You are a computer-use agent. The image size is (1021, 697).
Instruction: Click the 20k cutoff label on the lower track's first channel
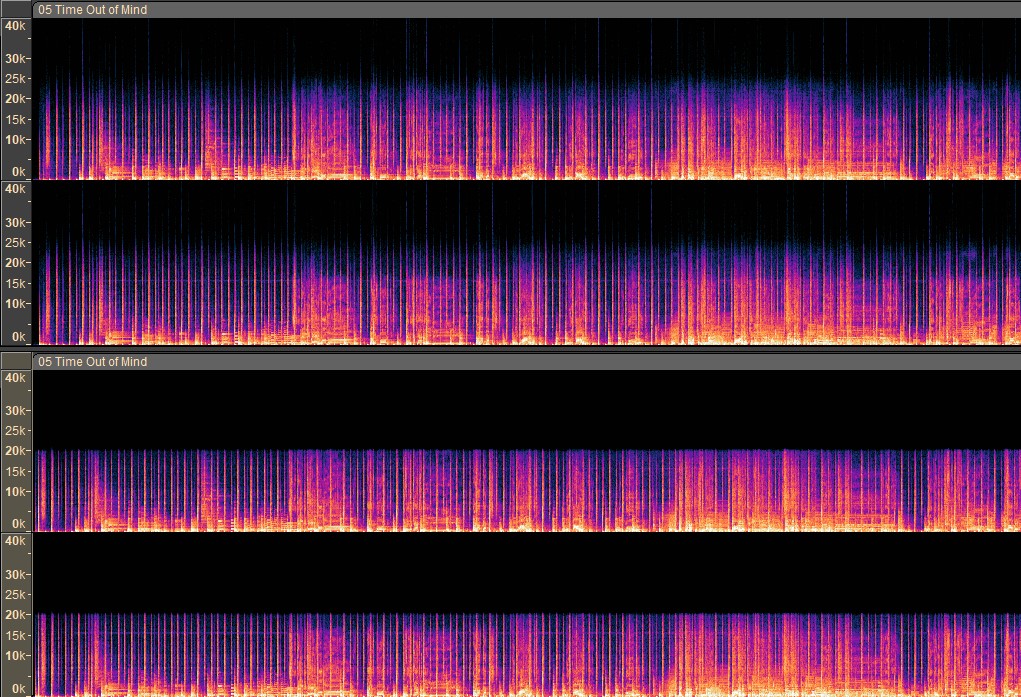[x=15, y=451]
